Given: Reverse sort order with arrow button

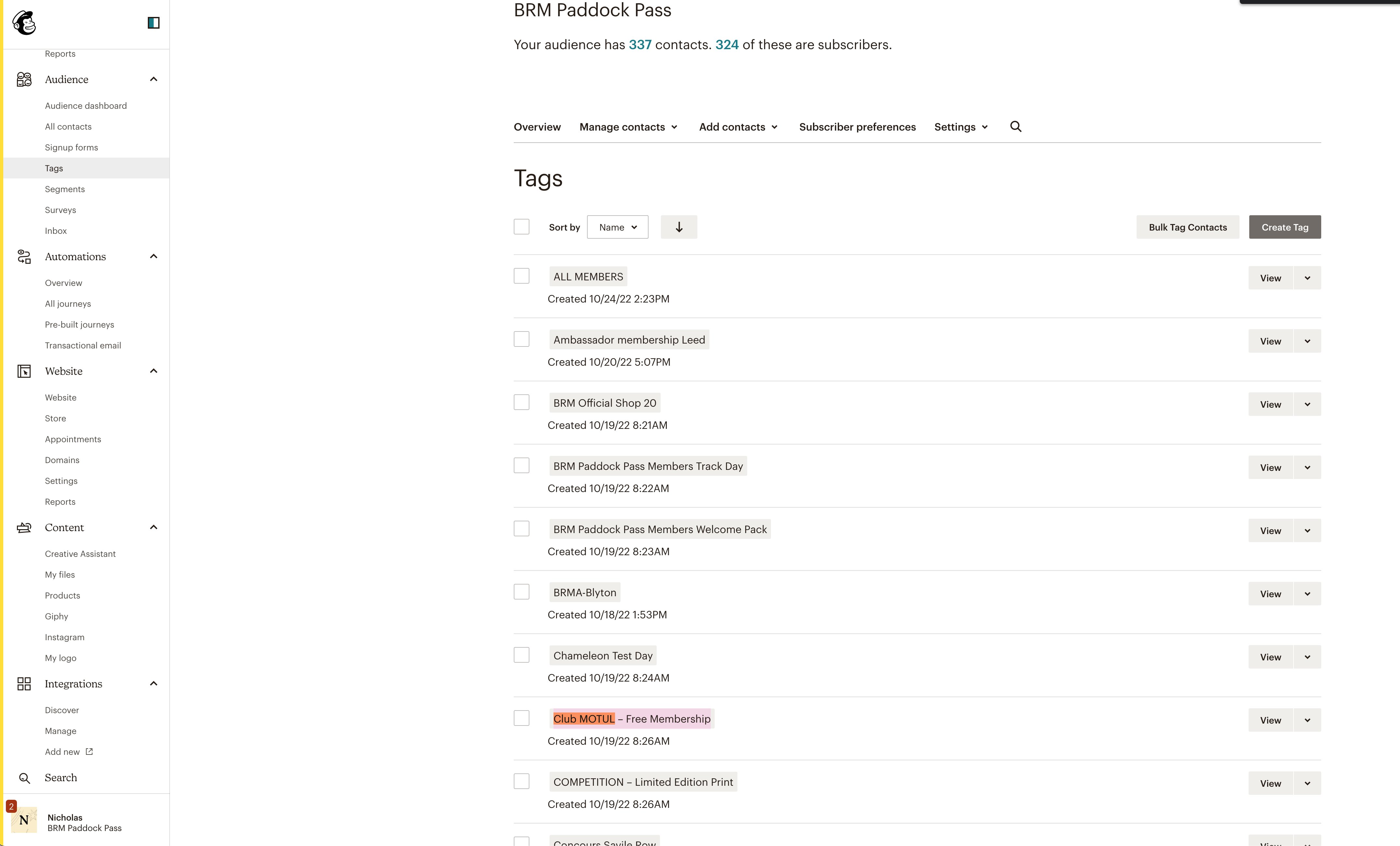Looking at the screenshot, I should [679, 227].
